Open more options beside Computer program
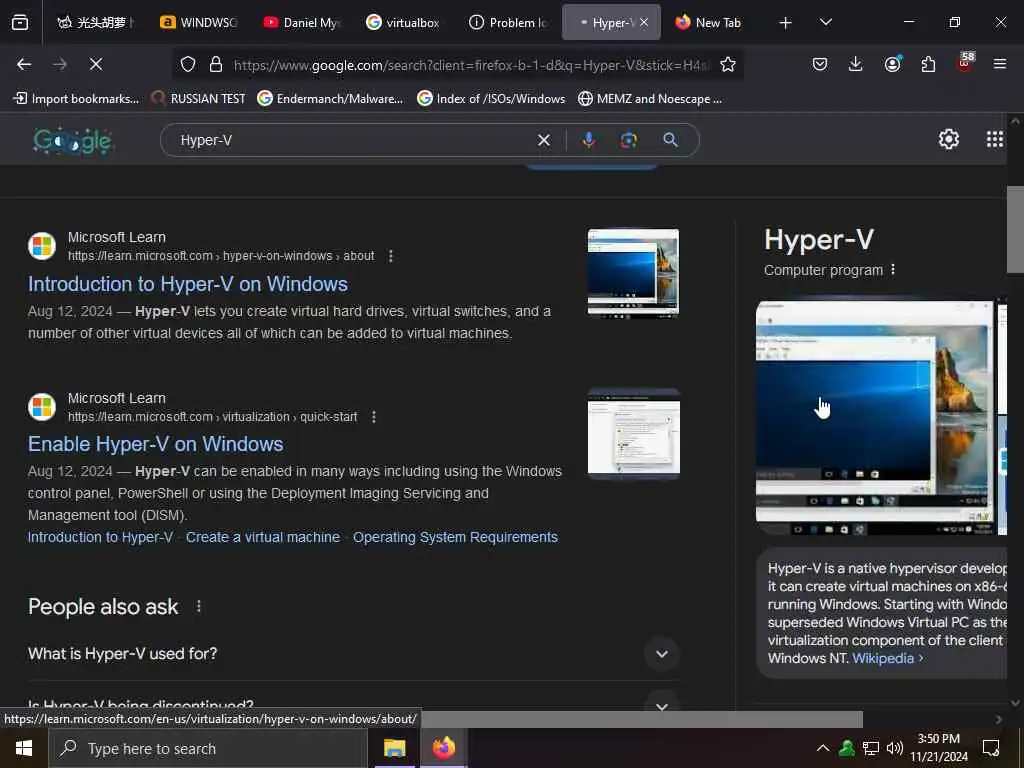Viewport: 1024px width, 768px height. point(893,270)
